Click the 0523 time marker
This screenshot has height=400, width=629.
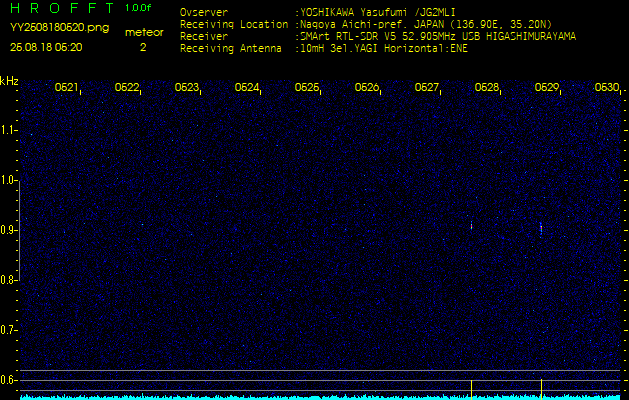coord(187,87)
